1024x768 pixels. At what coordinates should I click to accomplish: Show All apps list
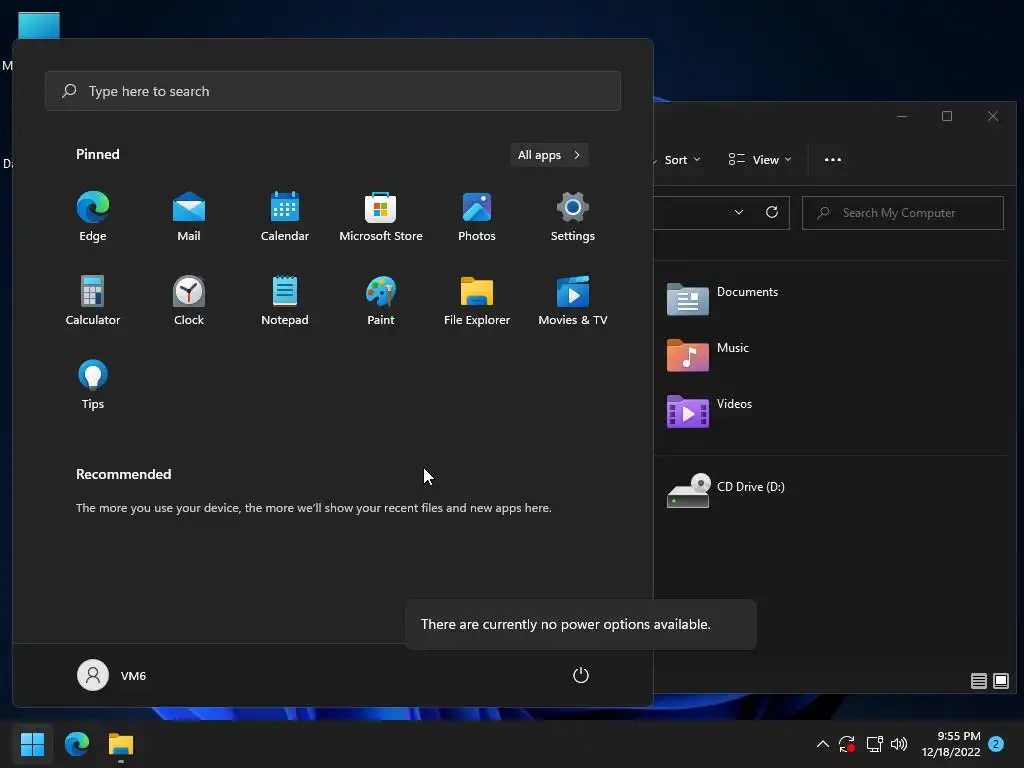[x=549, y=155]
